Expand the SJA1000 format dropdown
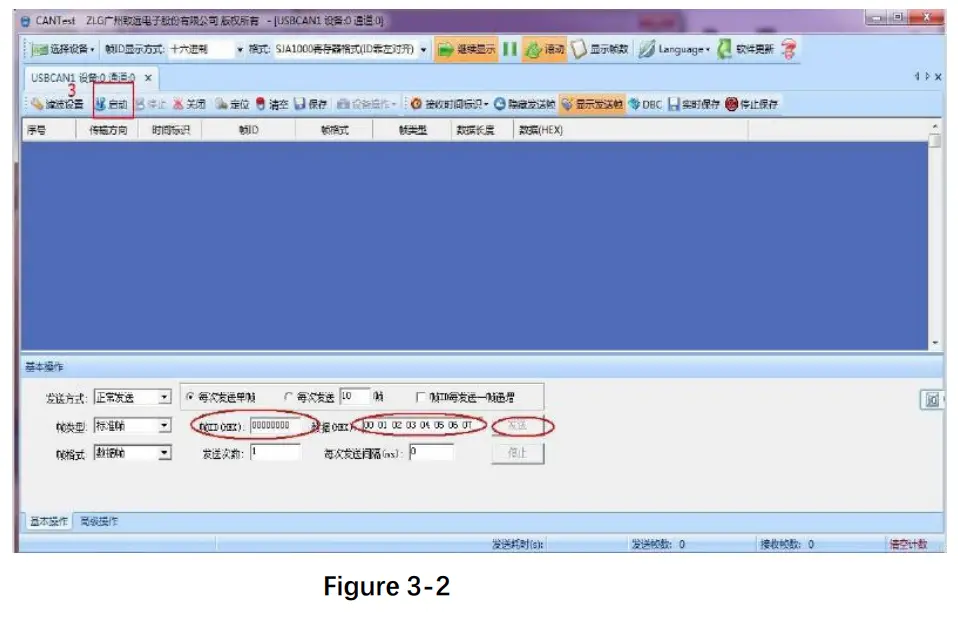The image size is (958, 619). point(423,49)
